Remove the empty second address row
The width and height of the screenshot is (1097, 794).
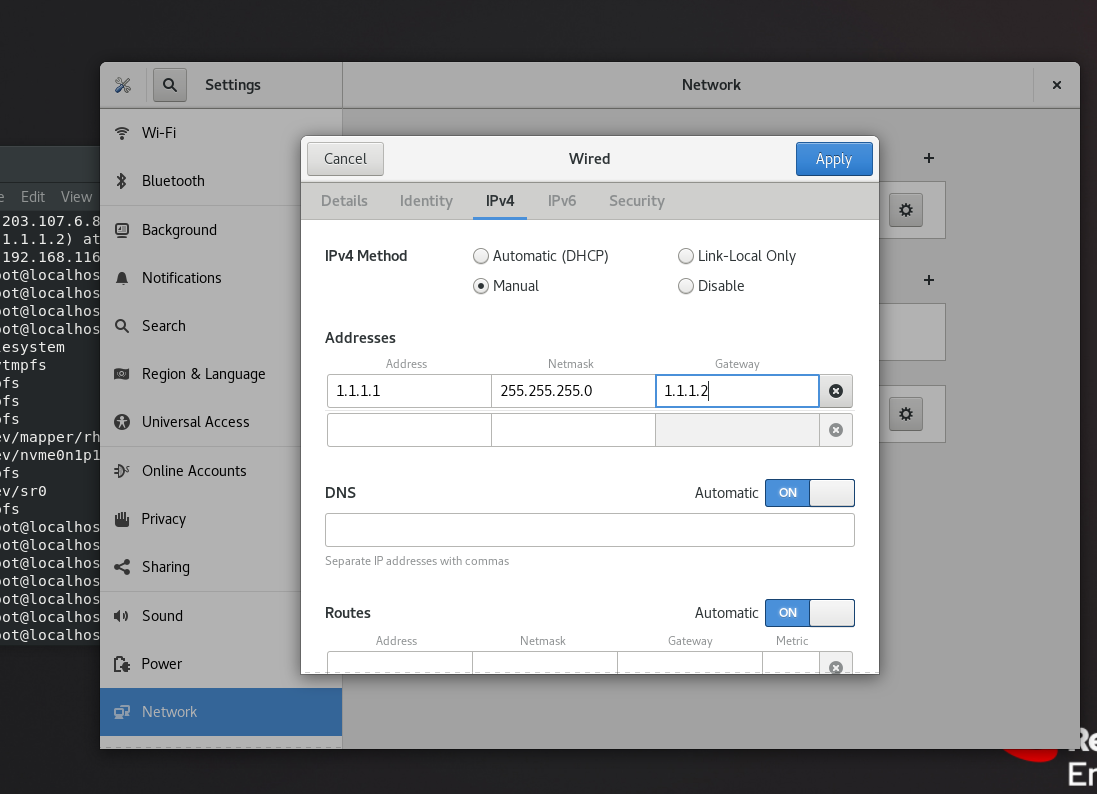[x=835, y=430]
